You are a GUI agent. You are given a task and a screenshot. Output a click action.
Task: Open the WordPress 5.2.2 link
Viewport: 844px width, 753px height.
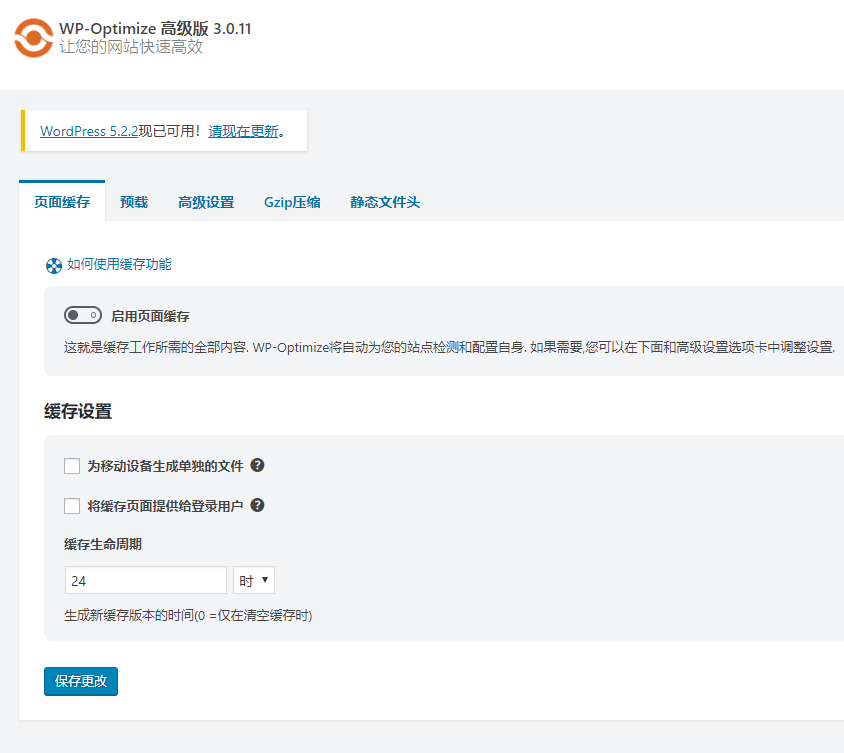pos(89,131)
